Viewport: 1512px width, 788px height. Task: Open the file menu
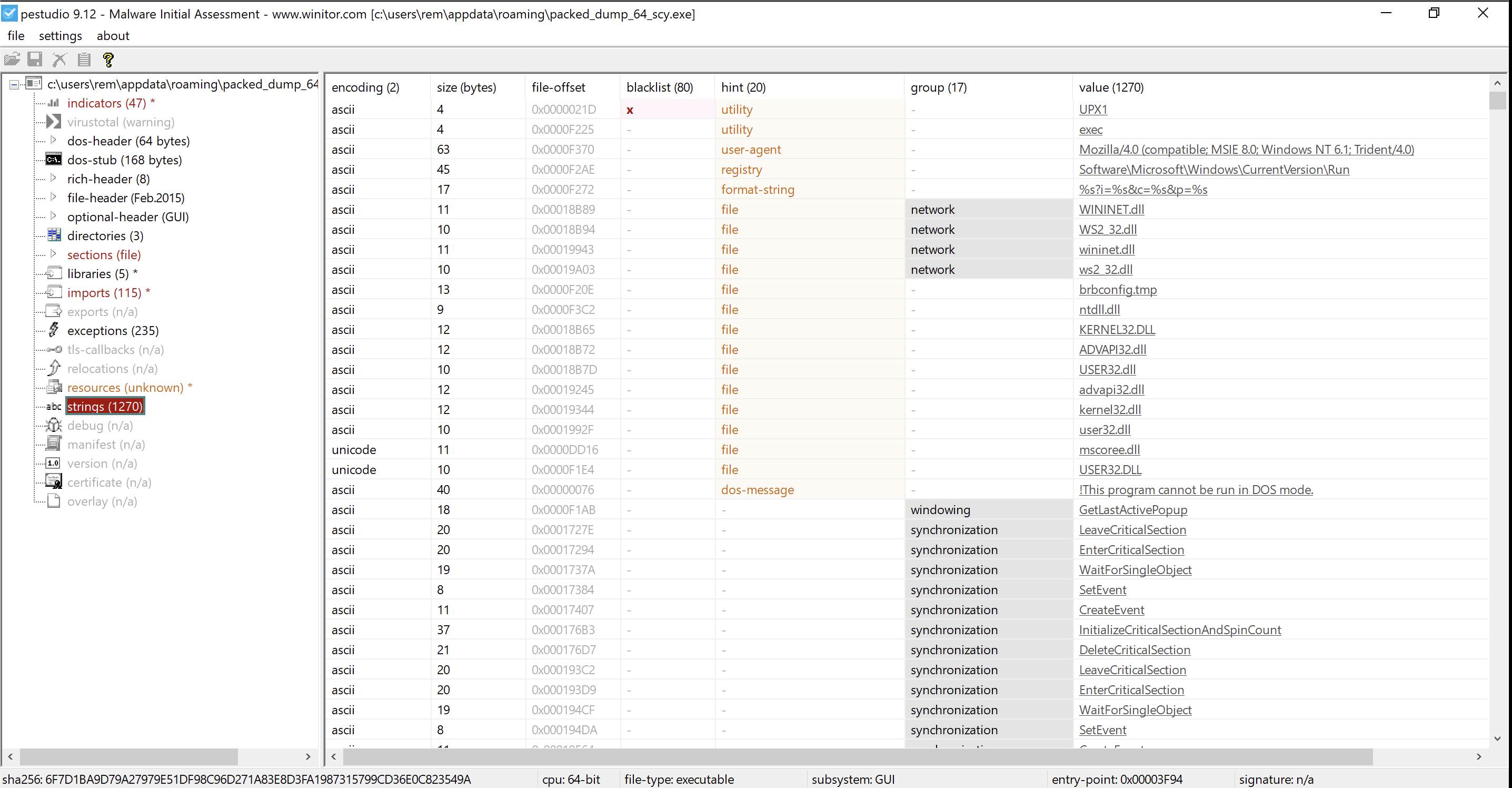click(16, 36)
